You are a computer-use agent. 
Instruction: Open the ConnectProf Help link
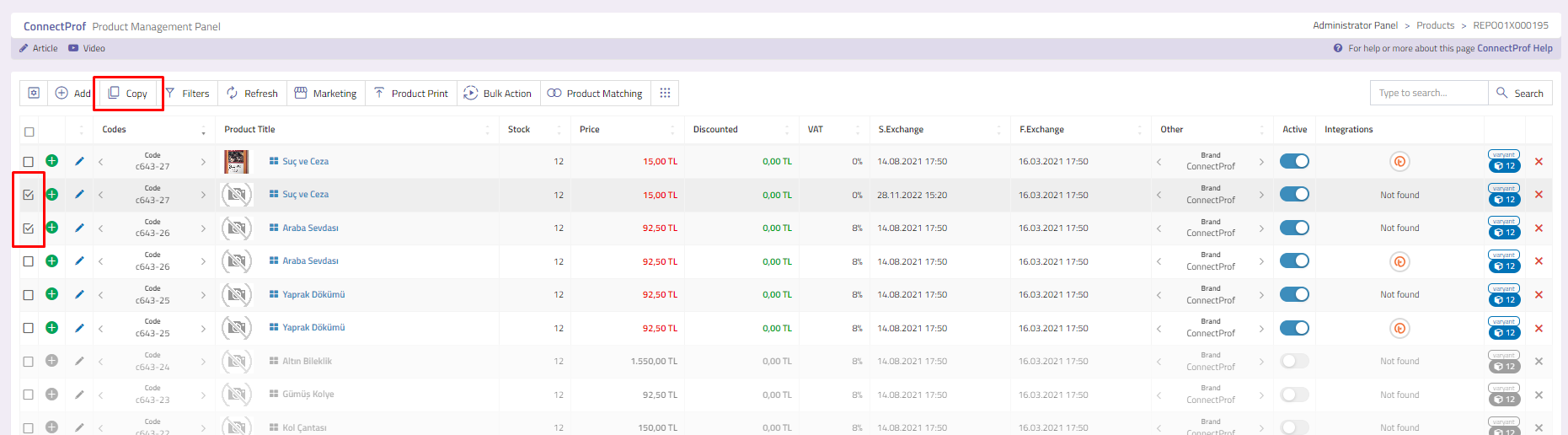[1514, 48]
